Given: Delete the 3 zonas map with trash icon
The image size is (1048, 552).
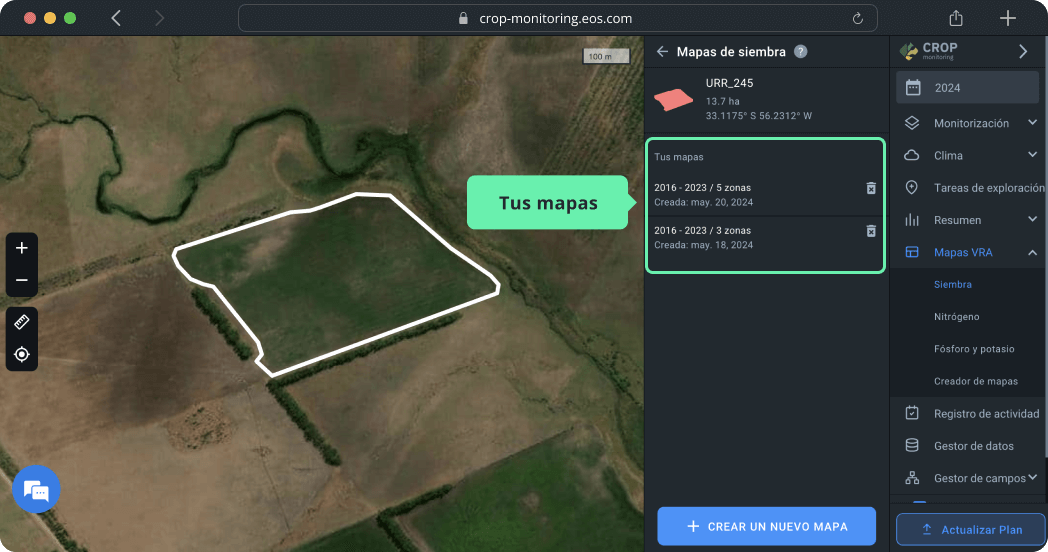Looking at the screenshot, I should pos(870,231).
